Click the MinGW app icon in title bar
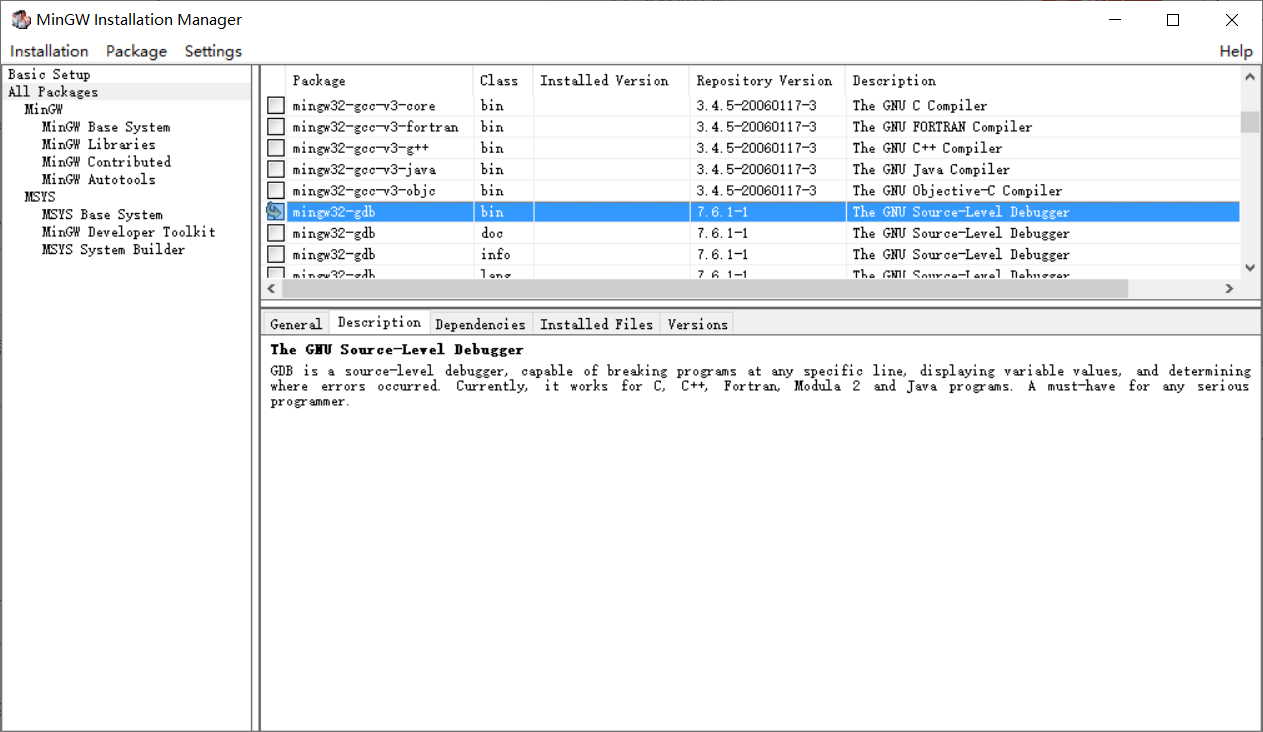The image size is (1263, 732). pos(20,20)
